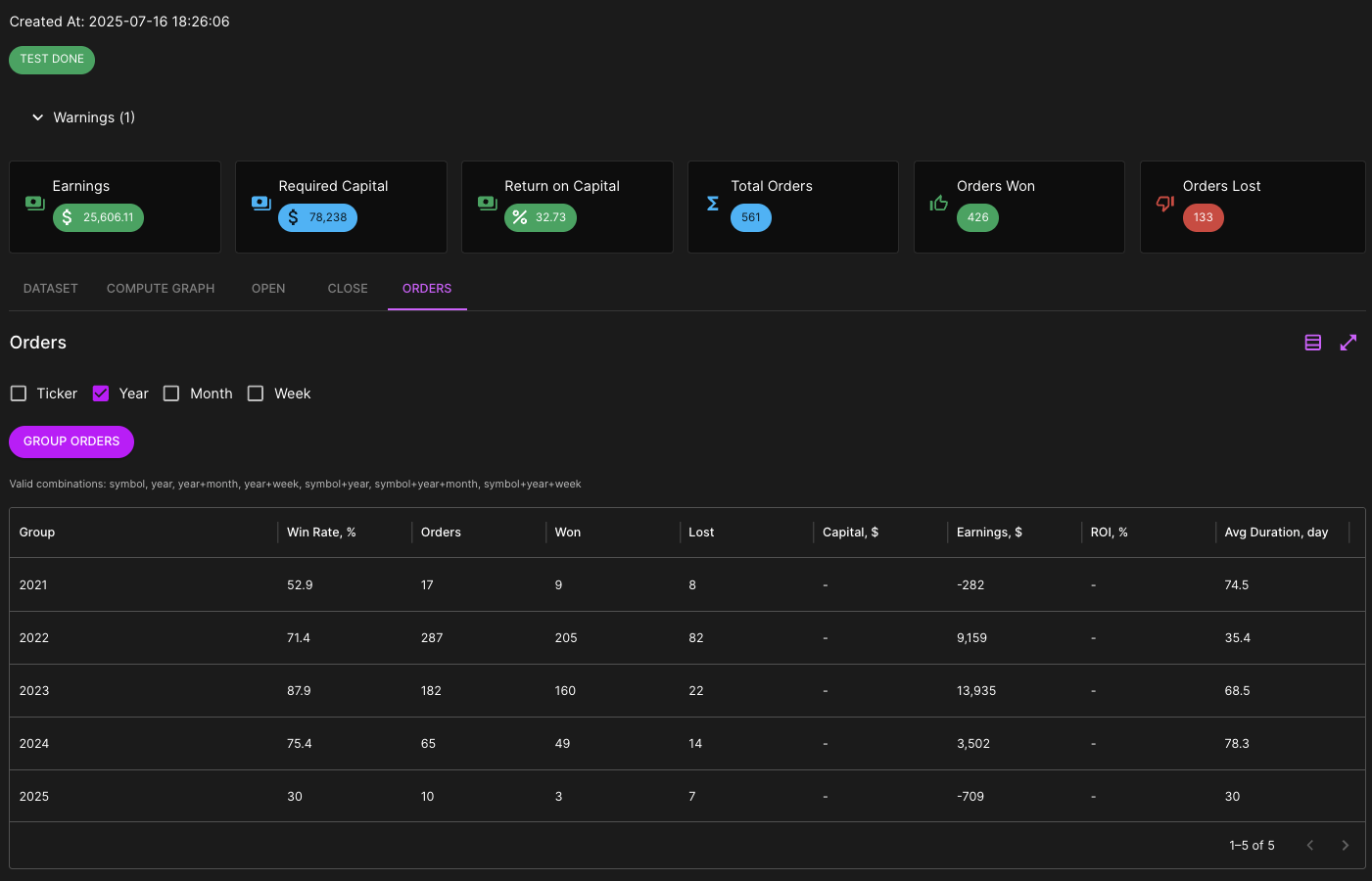
Task: Click the 71.4 win rate cell
Action: coord(299,638)
